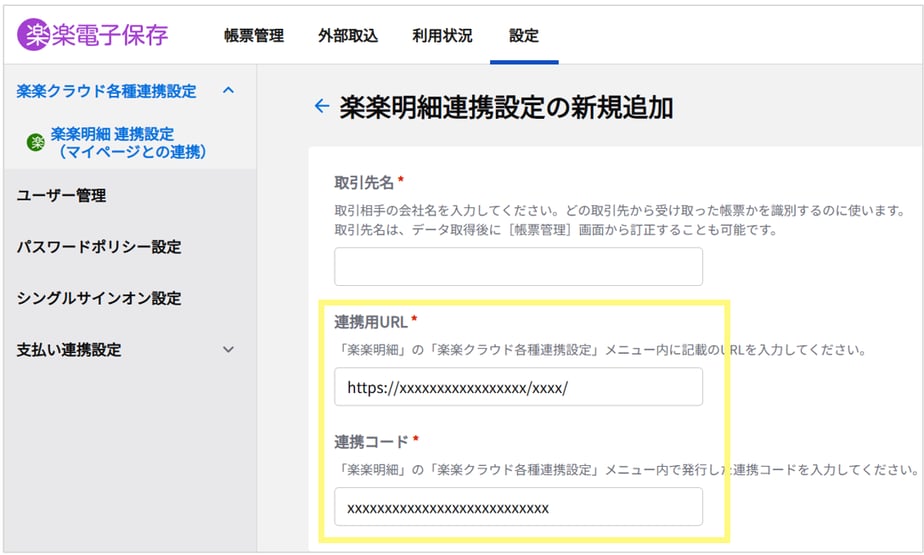The height and width of the screenshot is (555, 924).
Task: Click the help text about 帳票管理 画面から訂正
Action: 556,230
